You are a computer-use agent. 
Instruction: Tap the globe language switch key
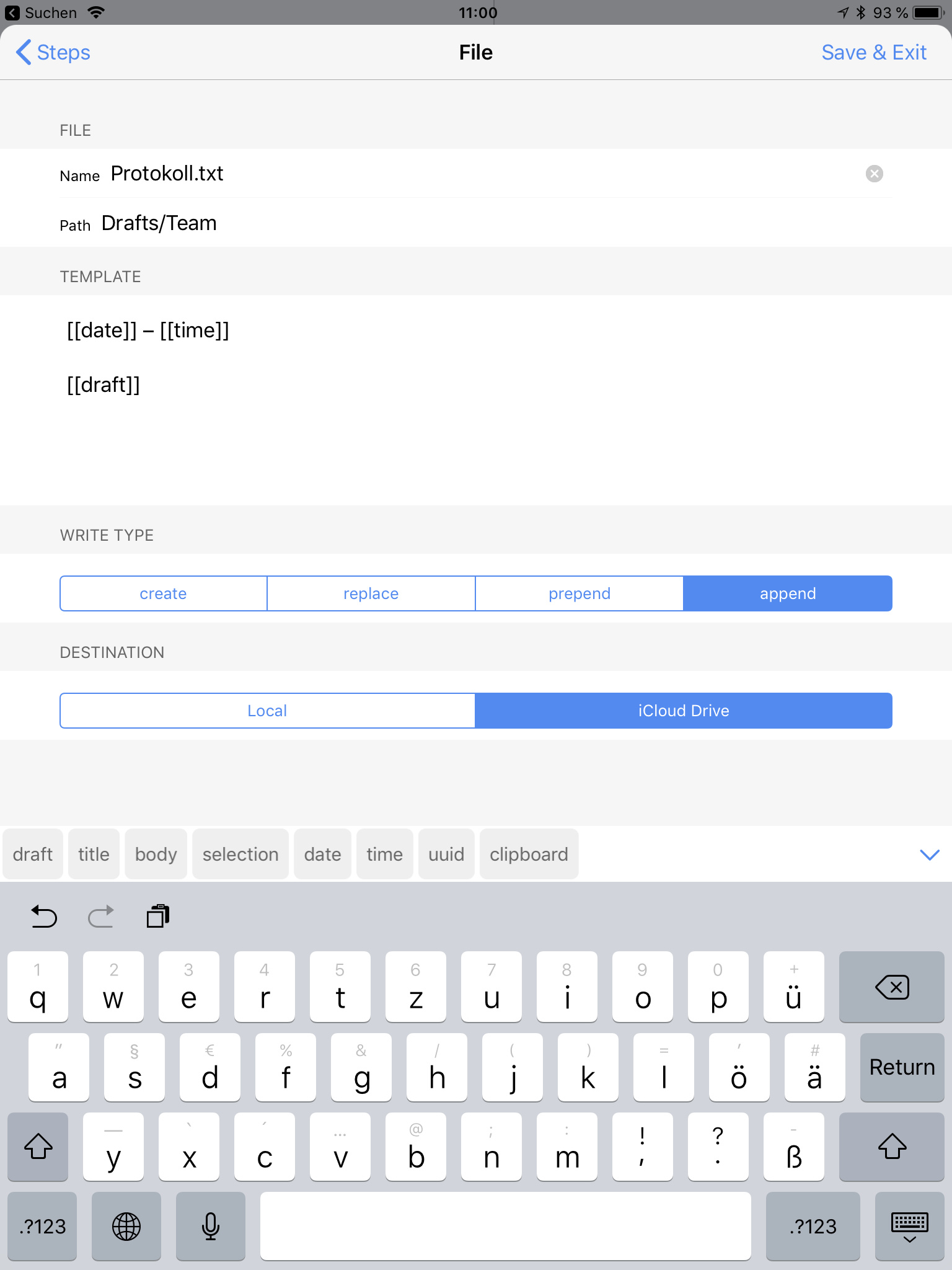click(126, 1226)
